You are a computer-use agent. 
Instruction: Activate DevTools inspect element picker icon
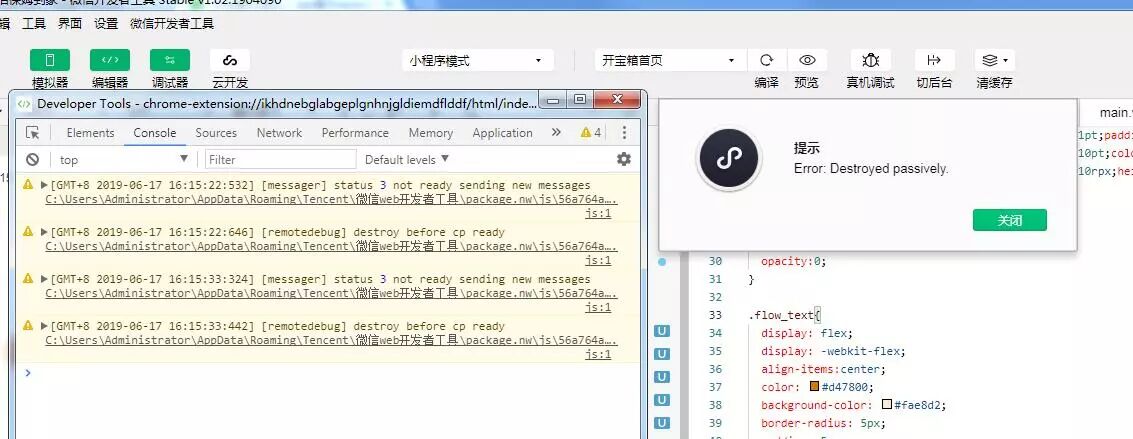pos(33,133)
